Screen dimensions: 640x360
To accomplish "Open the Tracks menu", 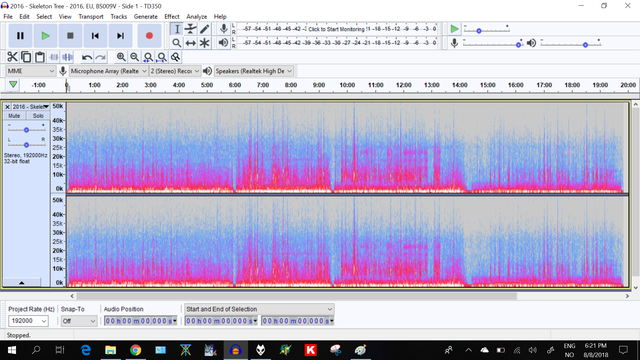I will coord(118,17).
